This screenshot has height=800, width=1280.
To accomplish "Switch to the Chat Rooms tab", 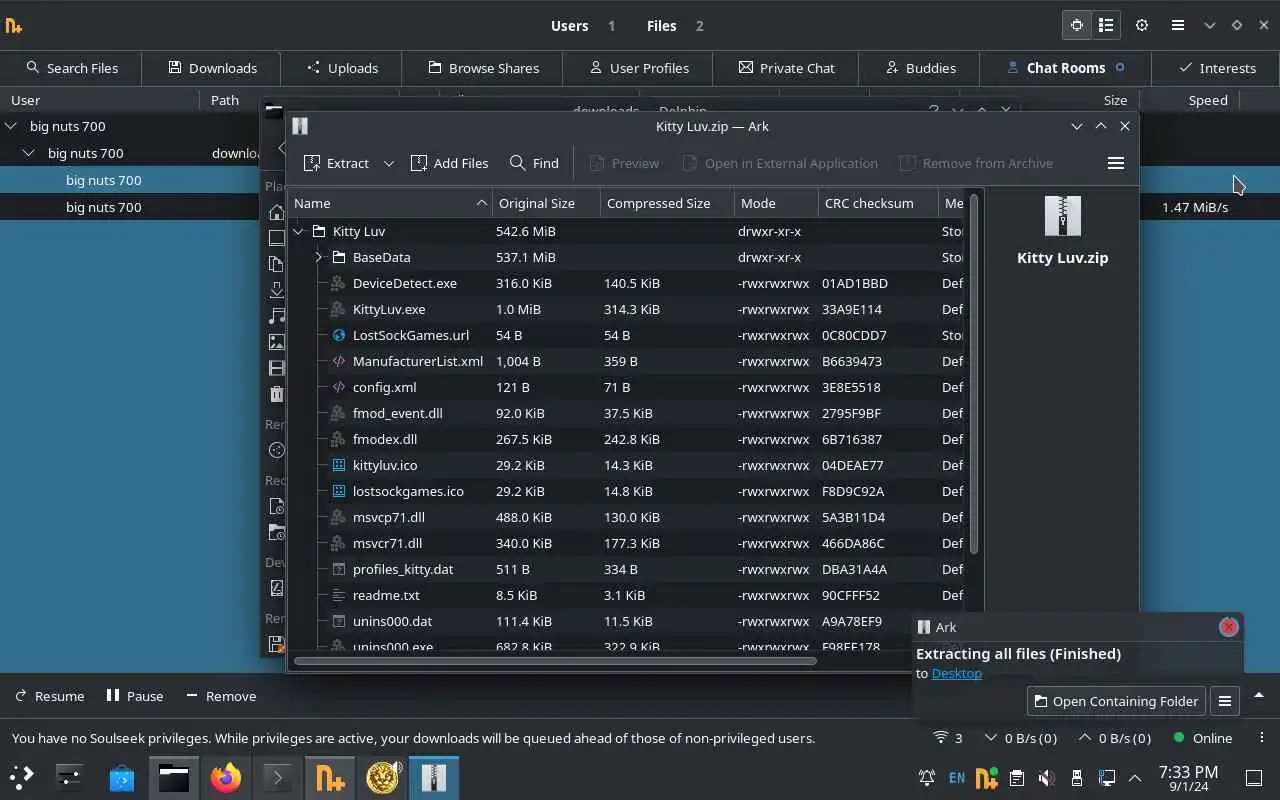I will click(x=1065, y=68).
